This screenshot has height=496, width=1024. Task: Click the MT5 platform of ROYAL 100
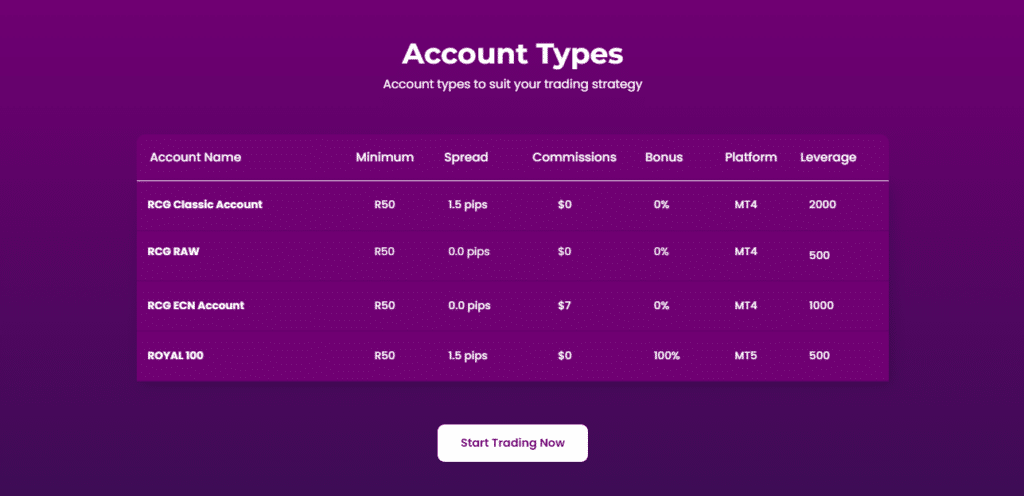click(x=746, y=356)
